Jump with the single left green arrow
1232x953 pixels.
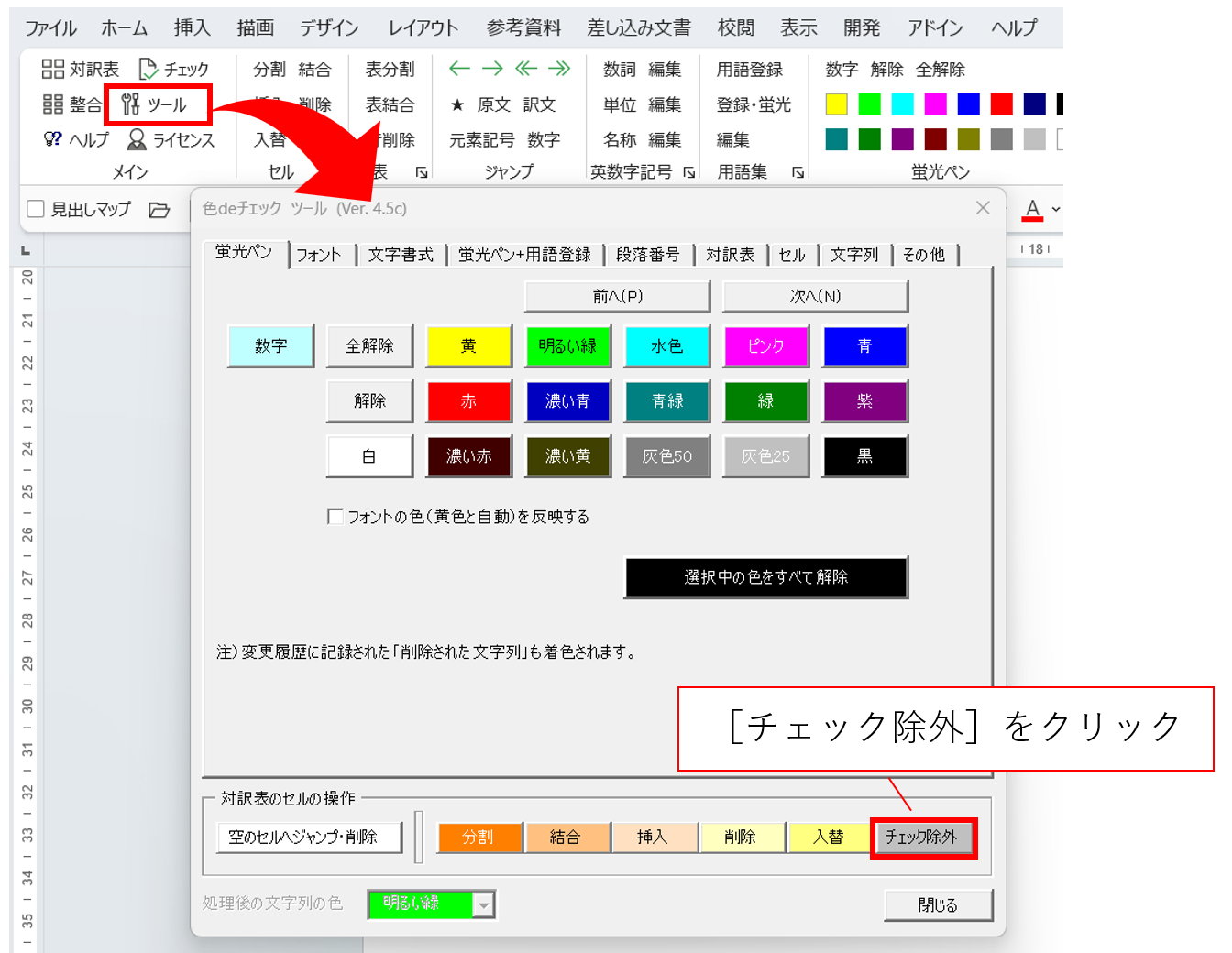[x=459, y=69]
